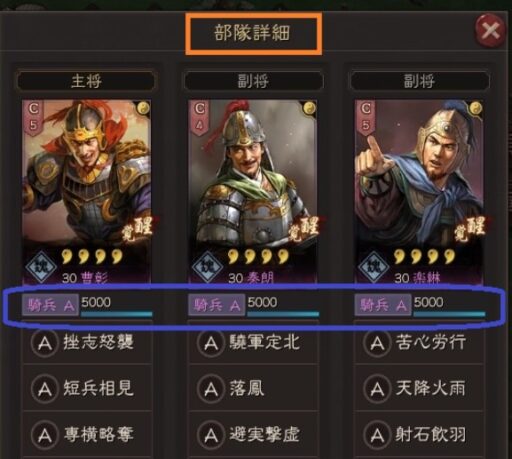This screenshot has width=512, height=459.
Task: Tap the 魏 faction emblem on 曹彰's card
Action: (41, 267)
